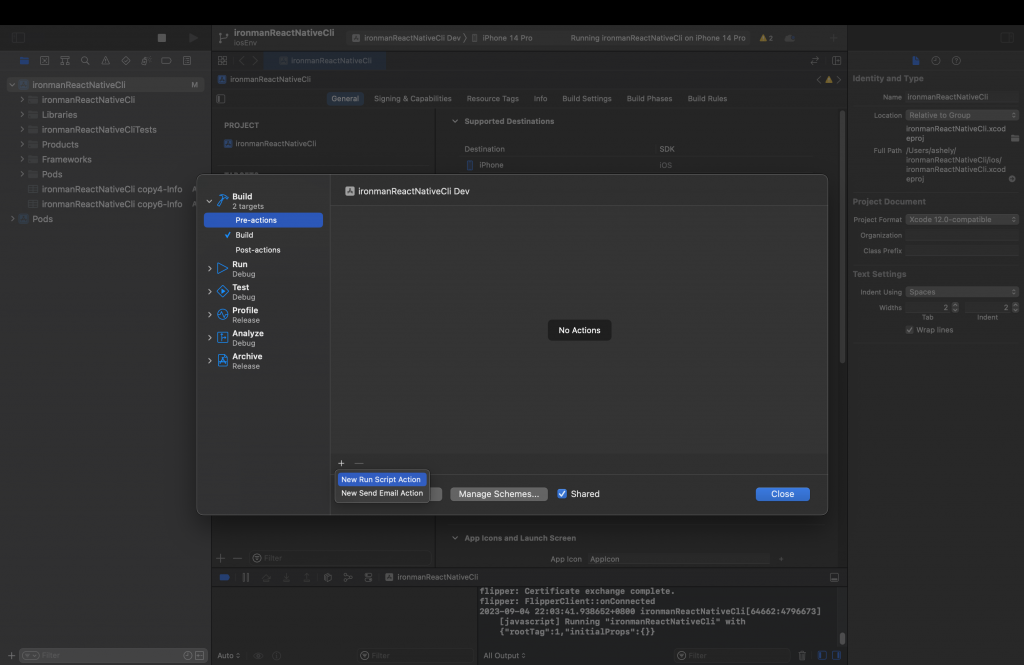The width and height of the screenshot is (1024, 665).
Task: Collapse the Build scheme section
Action: [210, 201]
